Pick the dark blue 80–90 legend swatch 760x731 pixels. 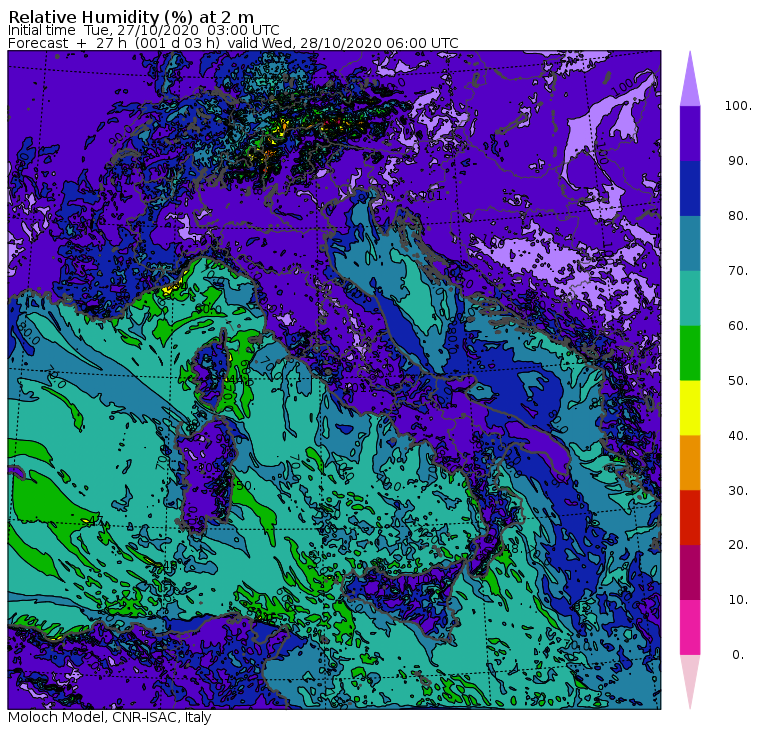coord(690,189)
